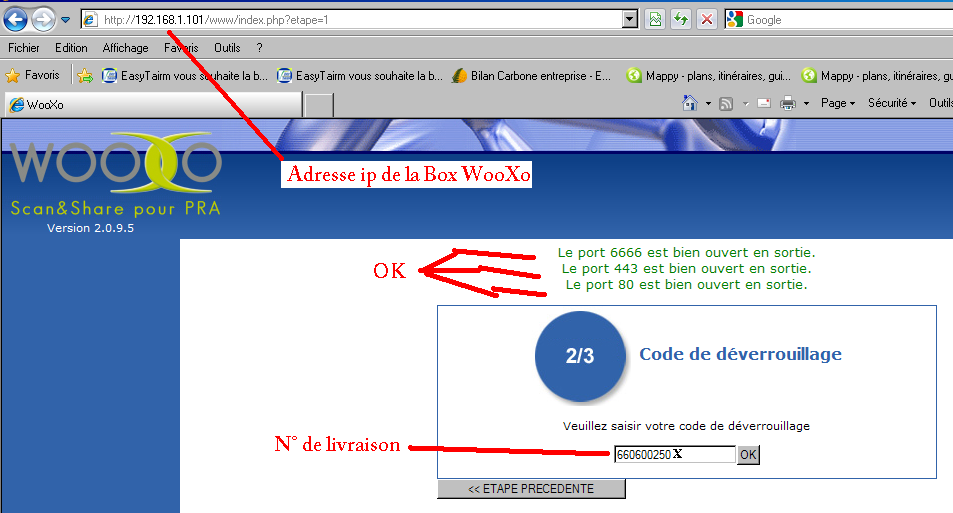The width and height of the screenshot is (953, 513).
Task: Click the WooXo logo
Action: point(115,162)
